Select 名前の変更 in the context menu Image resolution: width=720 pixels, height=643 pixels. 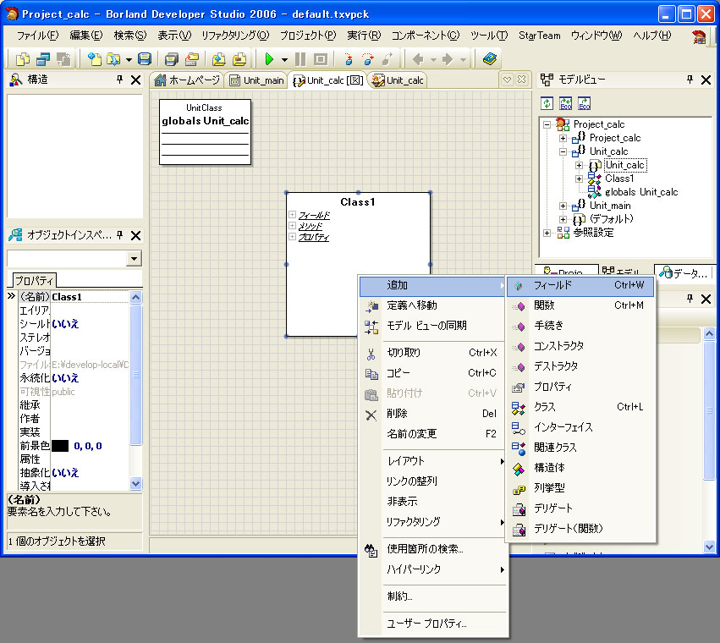click(432, 434)
